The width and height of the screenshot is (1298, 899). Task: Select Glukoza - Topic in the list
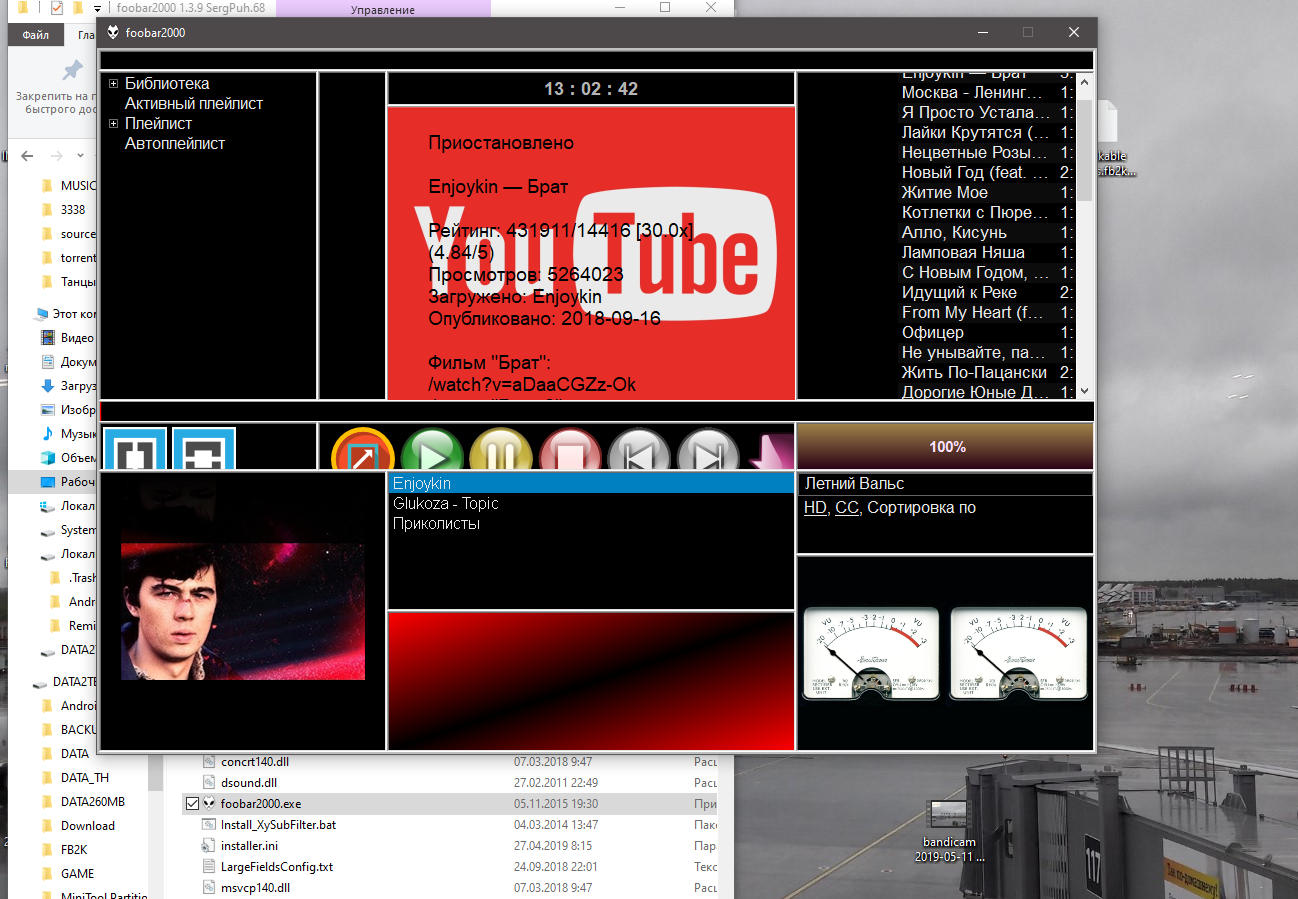point(445,504)
